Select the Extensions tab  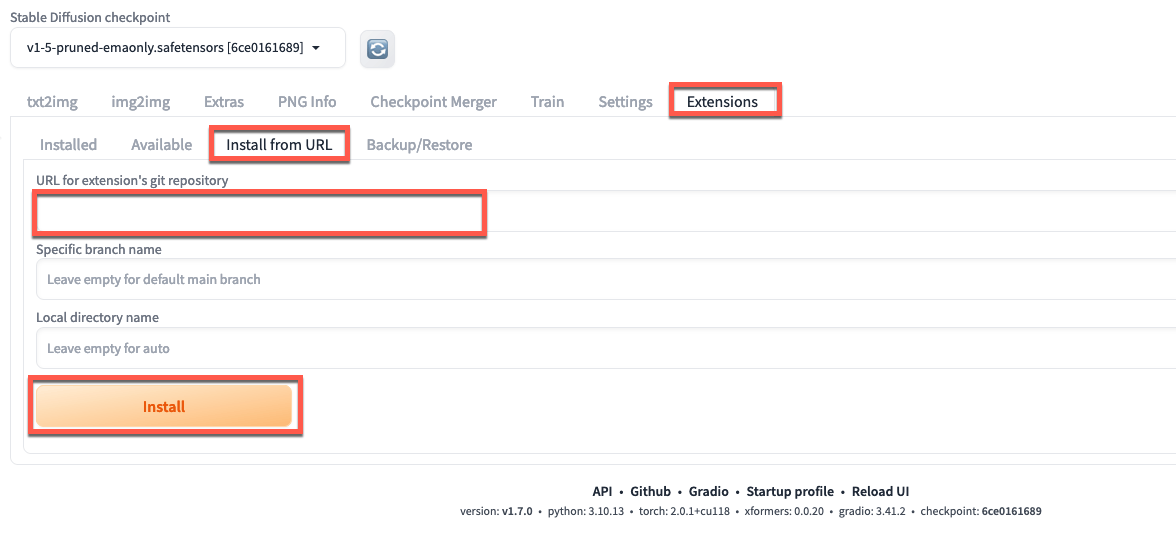(722, 101)
